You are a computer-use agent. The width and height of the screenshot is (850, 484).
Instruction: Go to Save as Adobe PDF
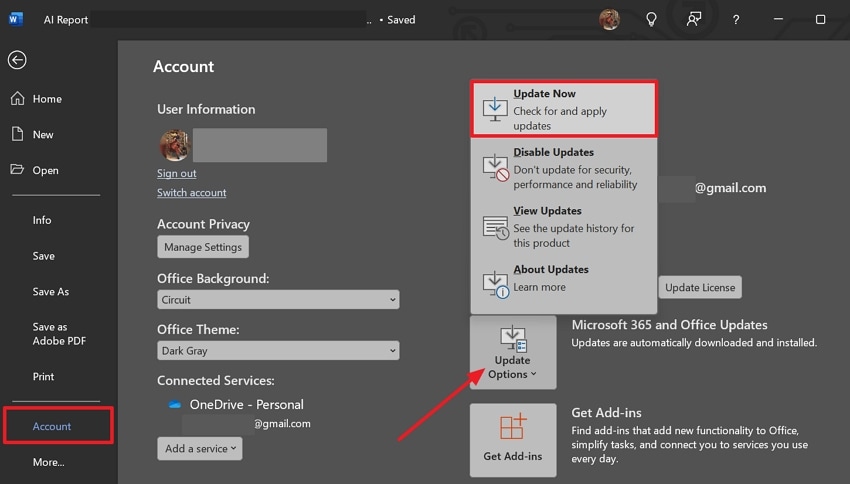pyautogui.click(x=50, y=334)
